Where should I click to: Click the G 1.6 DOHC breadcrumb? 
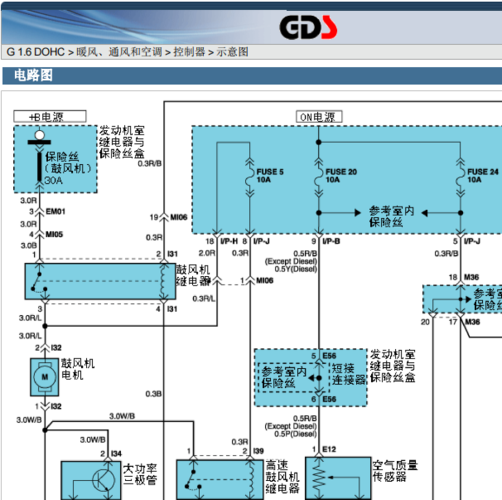35,52
